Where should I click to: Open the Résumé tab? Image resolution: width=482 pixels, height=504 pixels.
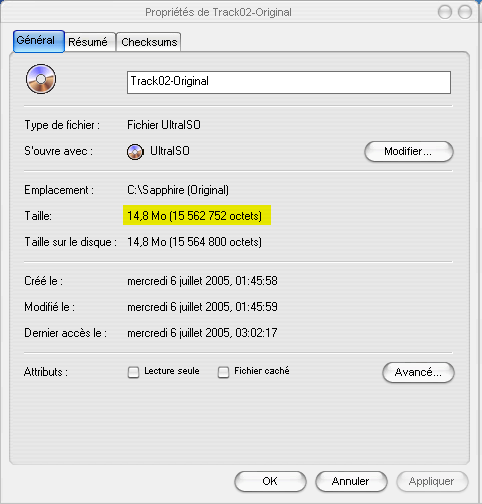coord(90,42)
